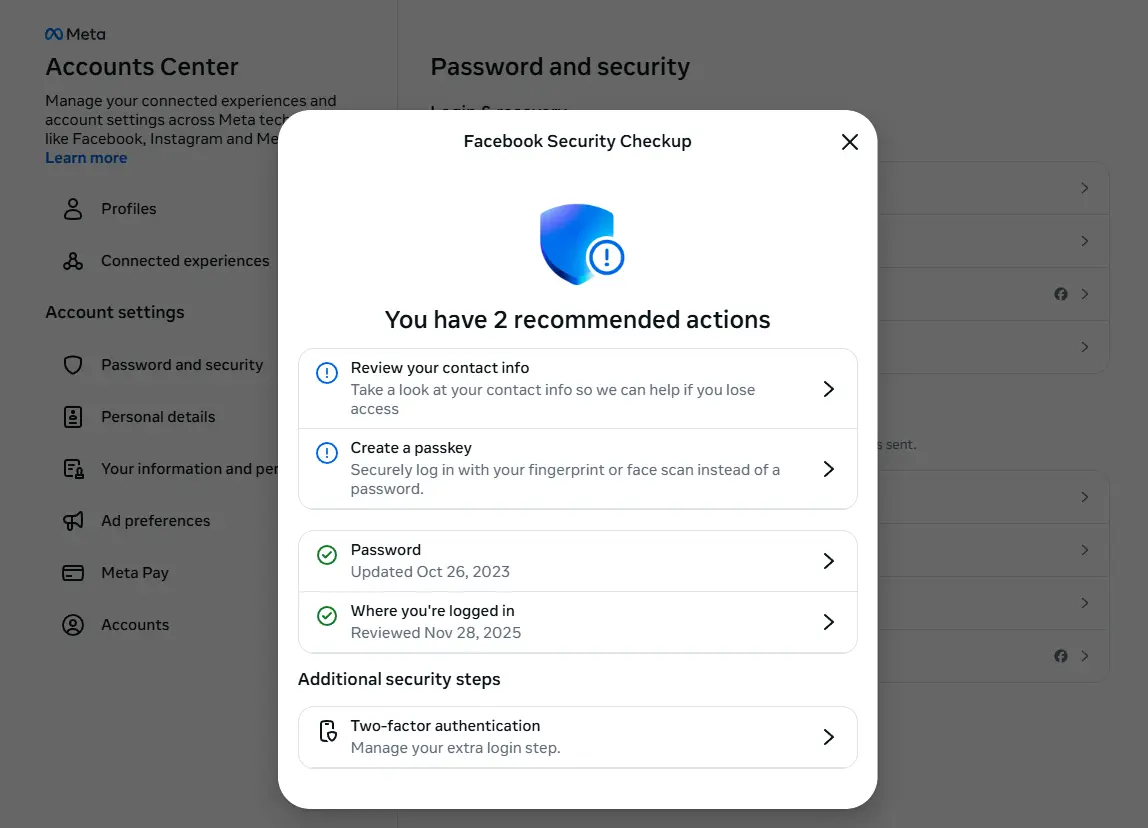Image resolution: width=1148 pixels, height=828 pixels.
Task: Open Ad preferences via its megaphone icon
Action: tap(73, 521)
